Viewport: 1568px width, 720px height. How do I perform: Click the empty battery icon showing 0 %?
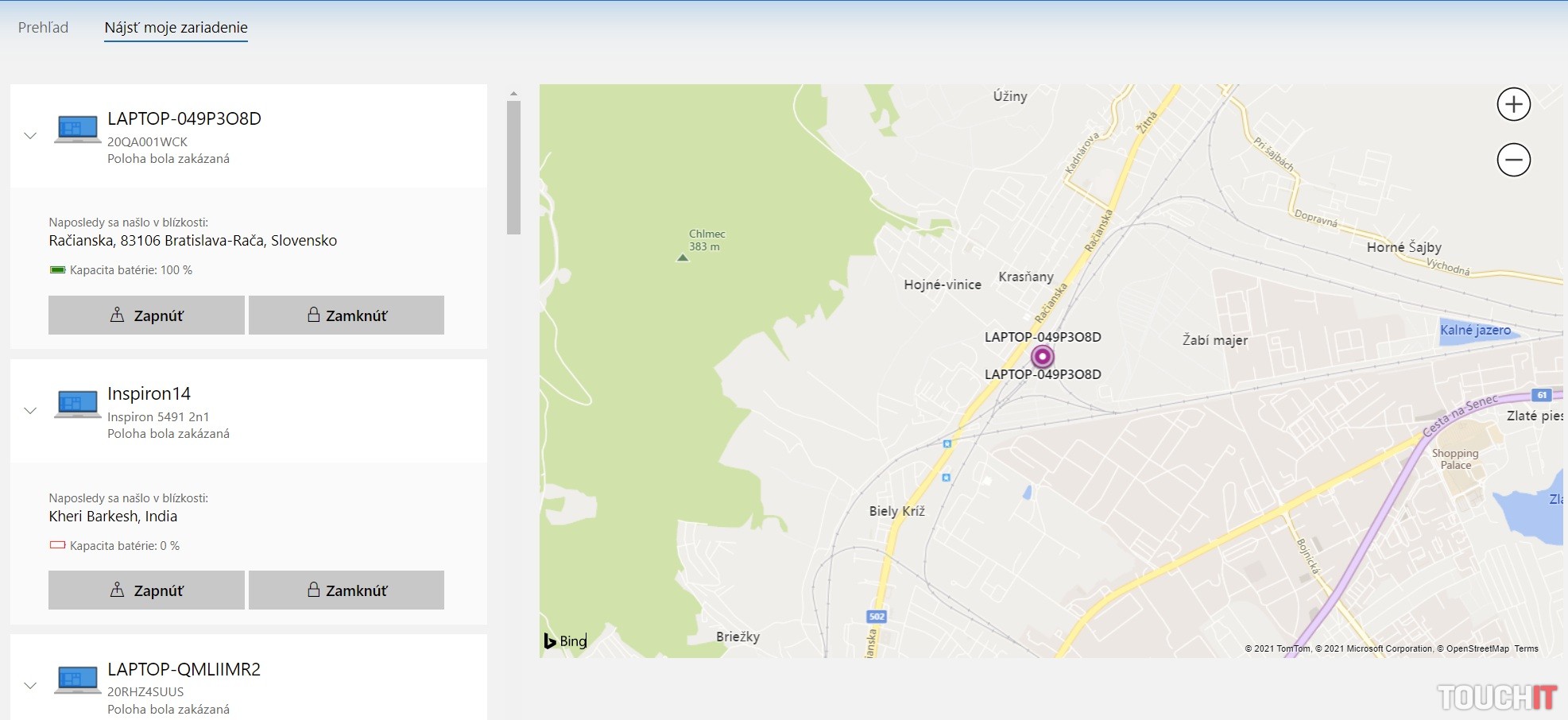57,546
